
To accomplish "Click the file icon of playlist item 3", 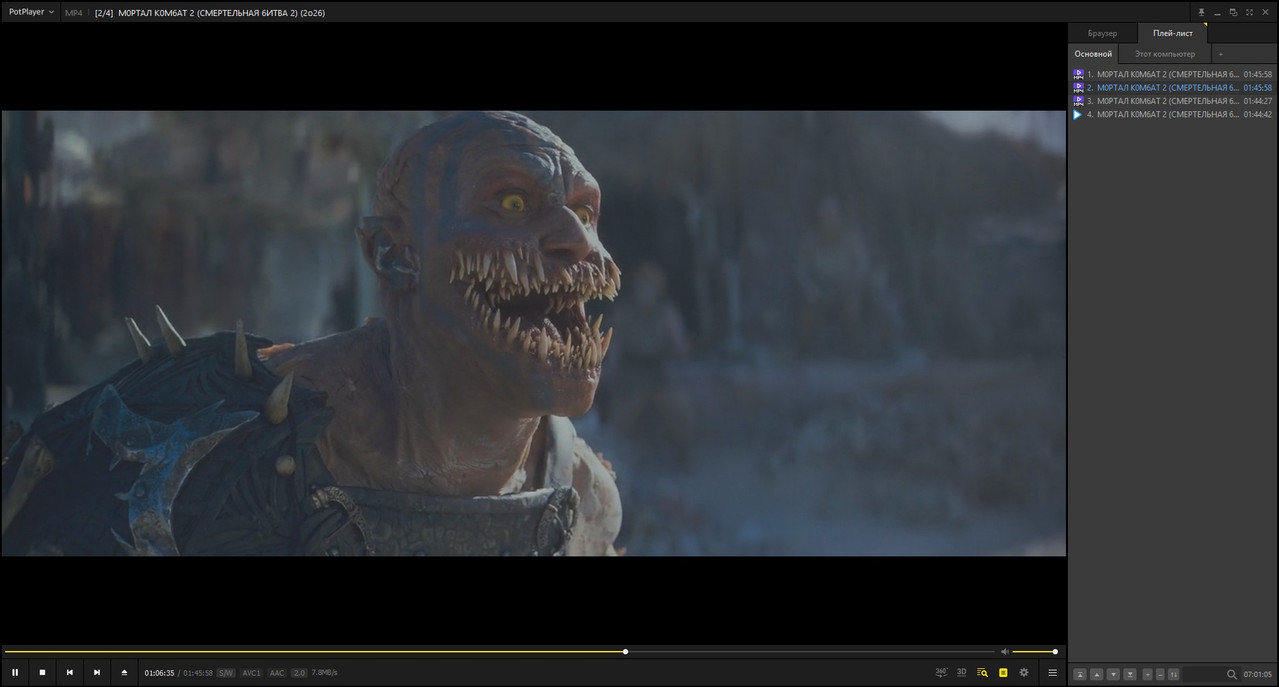I will coord(1078,101).
